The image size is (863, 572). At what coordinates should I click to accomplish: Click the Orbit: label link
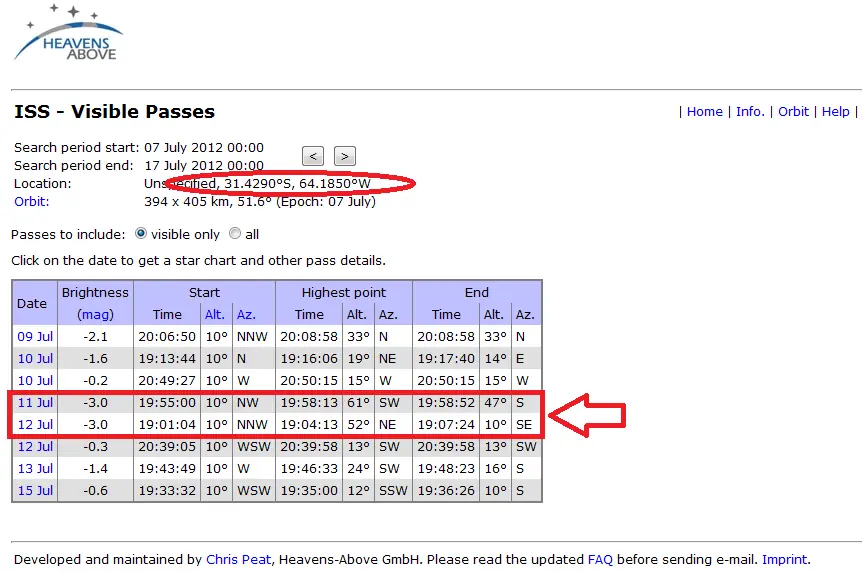(x=31, y=201)
